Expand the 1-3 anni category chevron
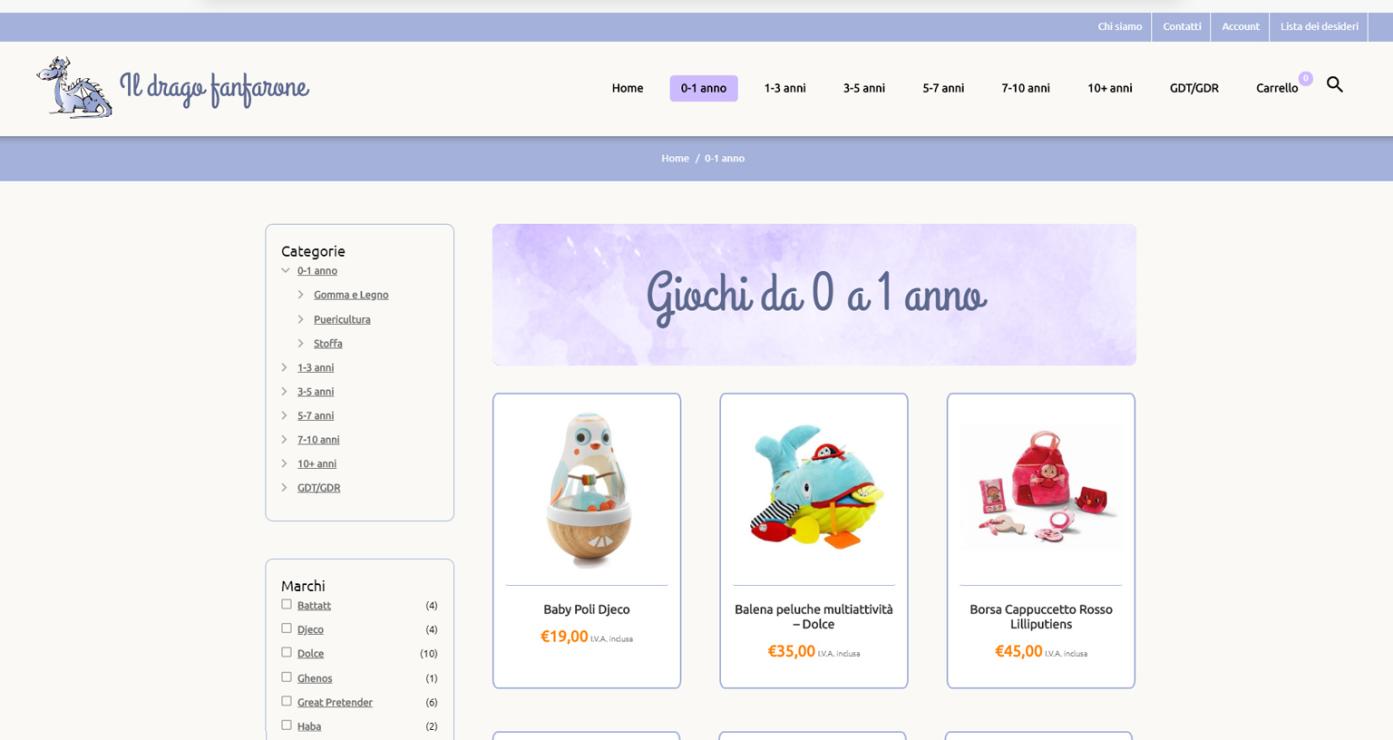 pyautogui.click(x=285, y=367)
